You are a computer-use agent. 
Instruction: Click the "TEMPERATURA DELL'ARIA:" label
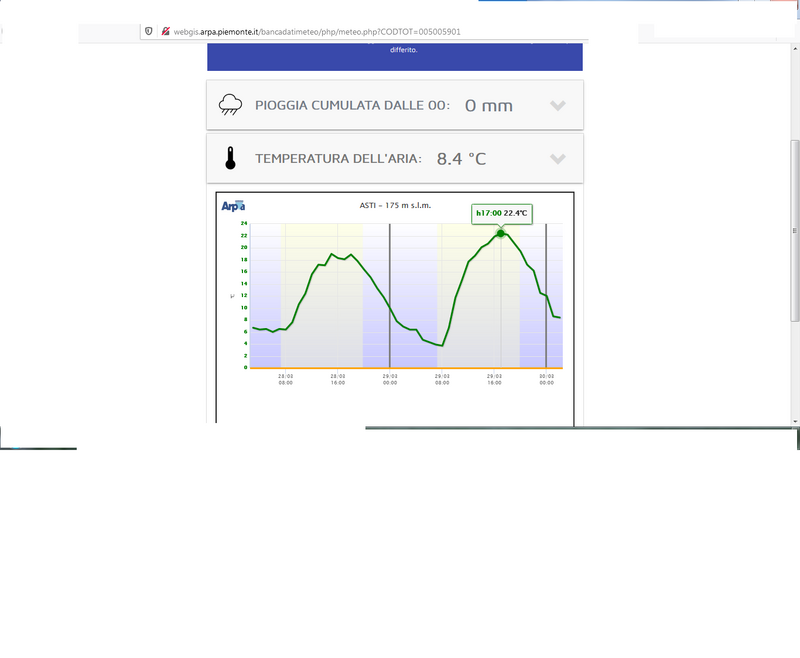coord(338,159)
